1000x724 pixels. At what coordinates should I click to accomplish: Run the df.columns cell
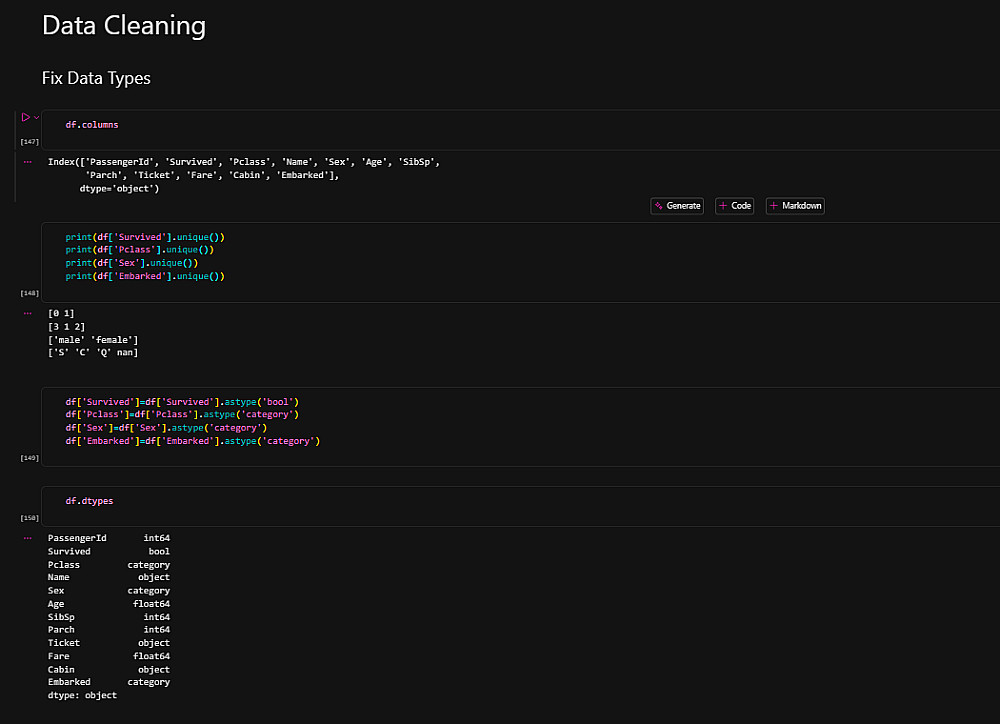pyautogui.click(x=25, y=117)
